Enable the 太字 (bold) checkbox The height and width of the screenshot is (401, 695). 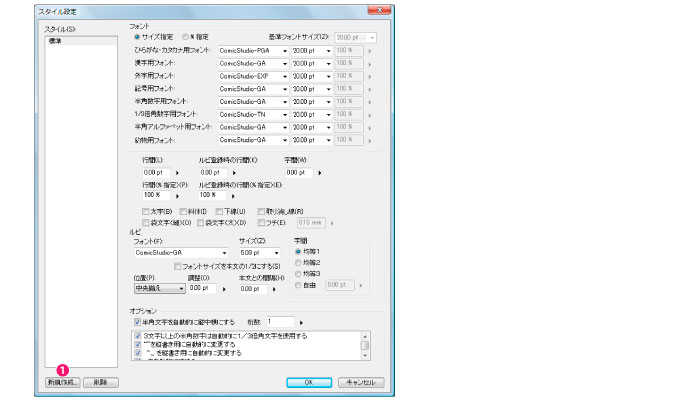[145, 212]
